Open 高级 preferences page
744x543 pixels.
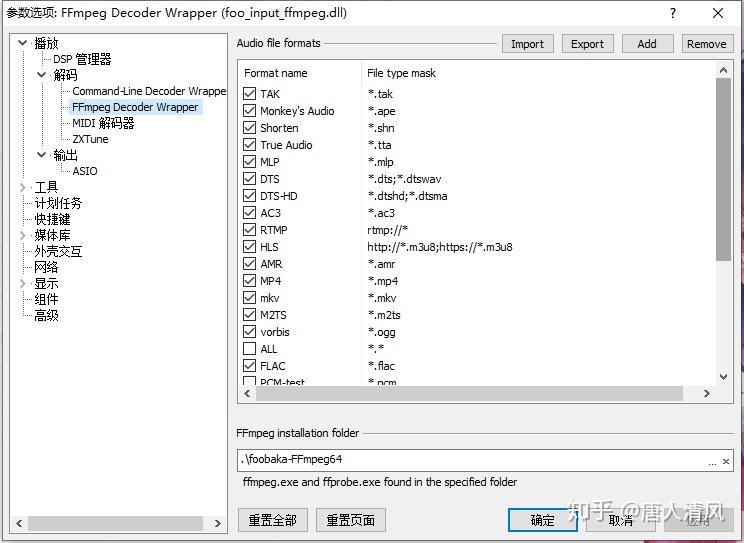pyautogui.click(x=46, y=315)
